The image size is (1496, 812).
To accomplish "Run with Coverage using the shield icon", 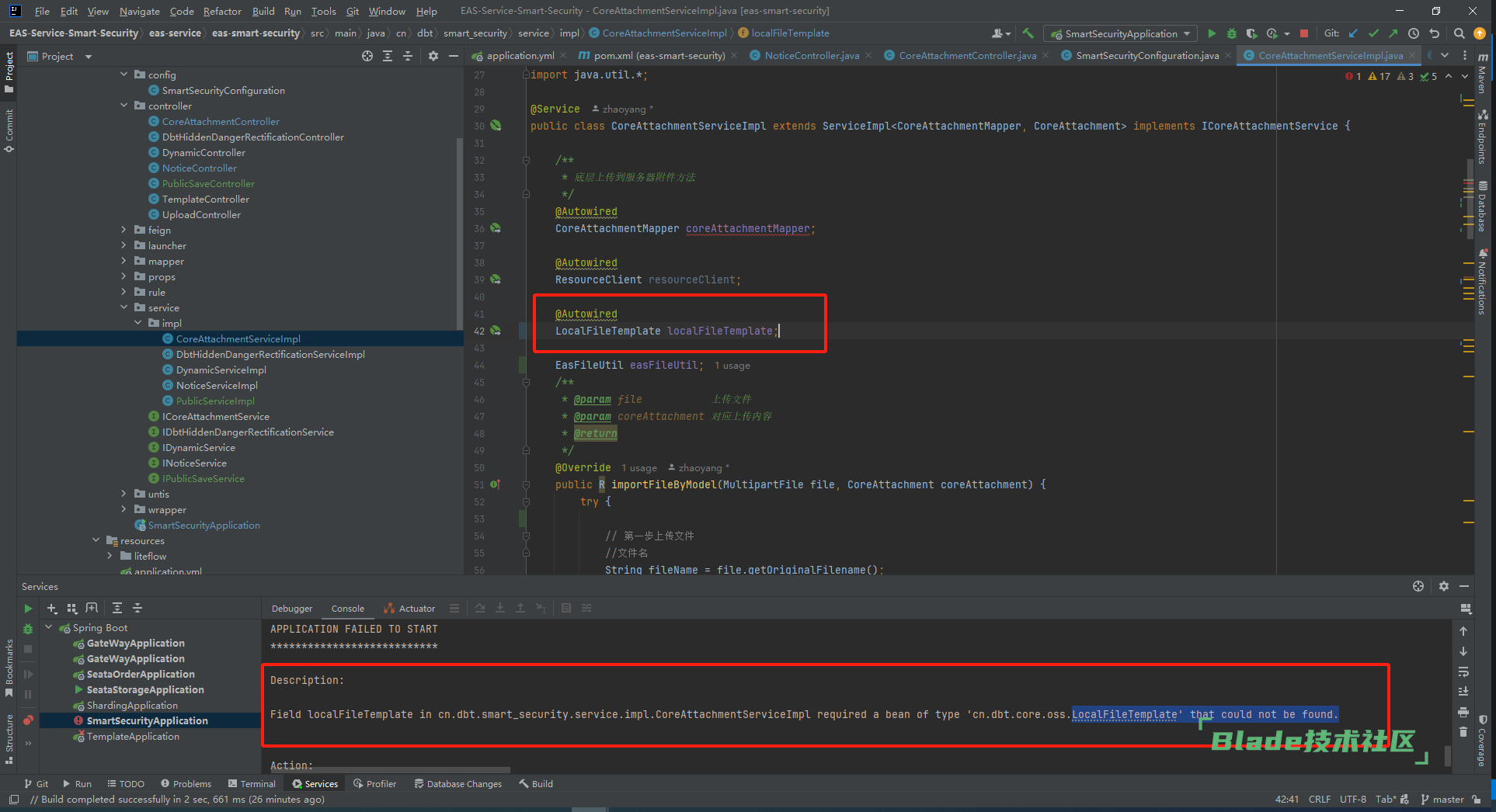I will pyautogui.click(x=1251, y=33).
